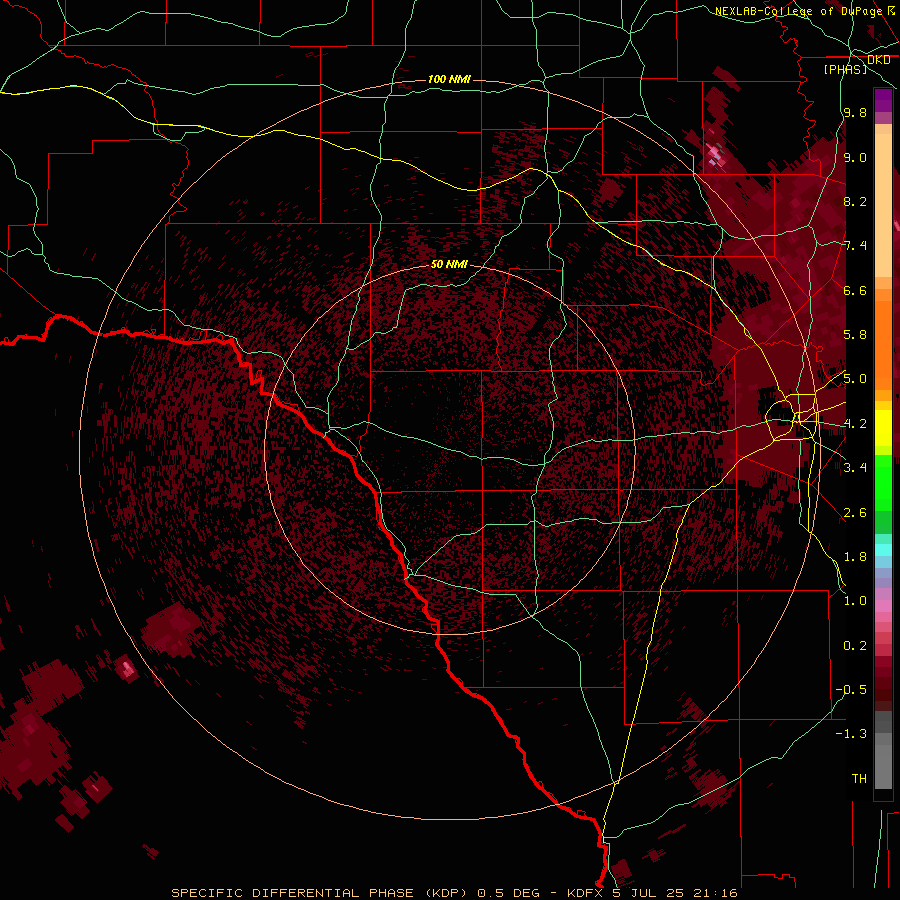Pick the bright green color bar segment
The image size is (900, 900).
coord(883,483)
